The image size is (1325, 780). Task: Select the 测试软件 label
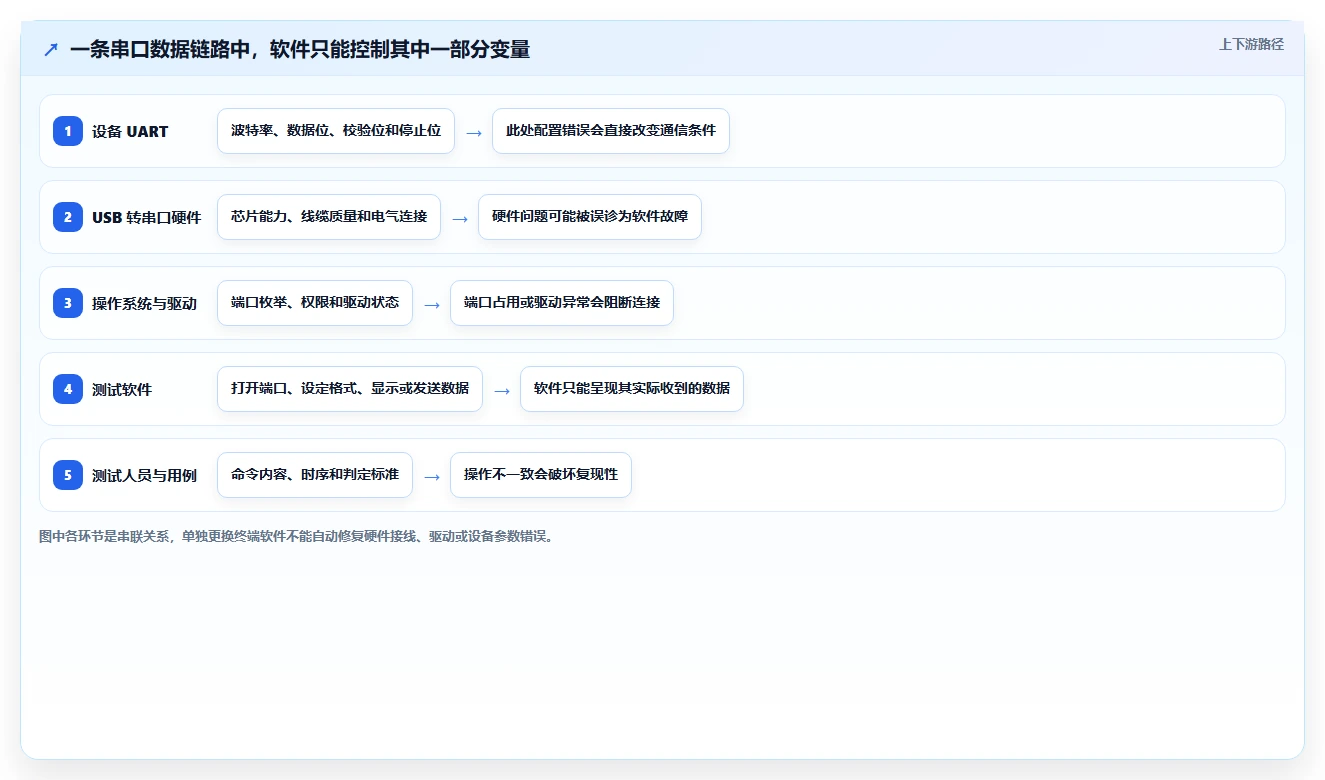pos(122,389)
